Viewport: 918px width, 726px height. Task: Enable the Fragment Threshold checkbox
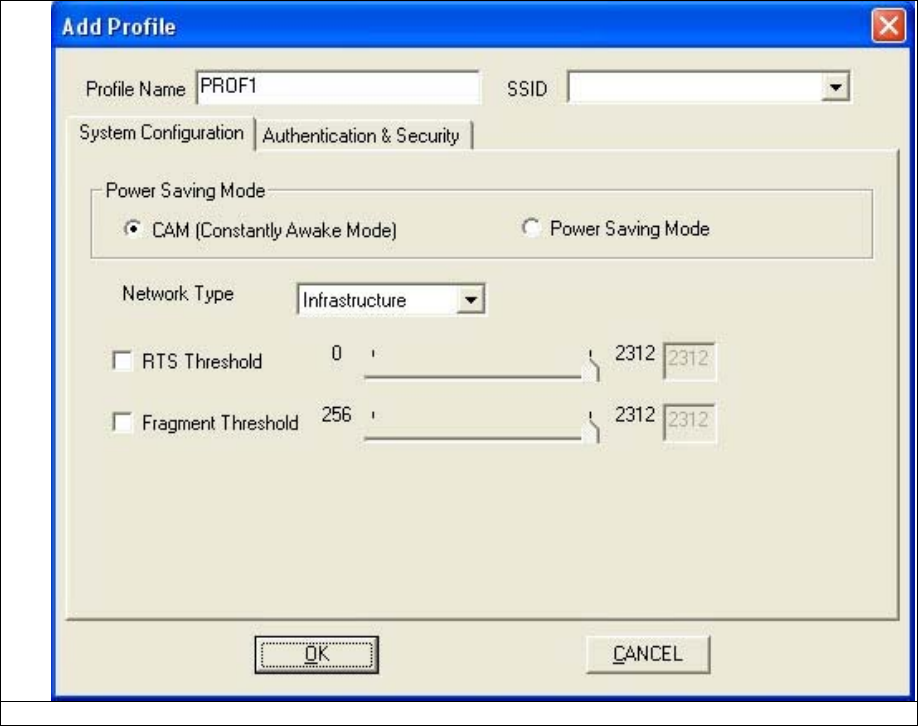(x=122, y=422)
